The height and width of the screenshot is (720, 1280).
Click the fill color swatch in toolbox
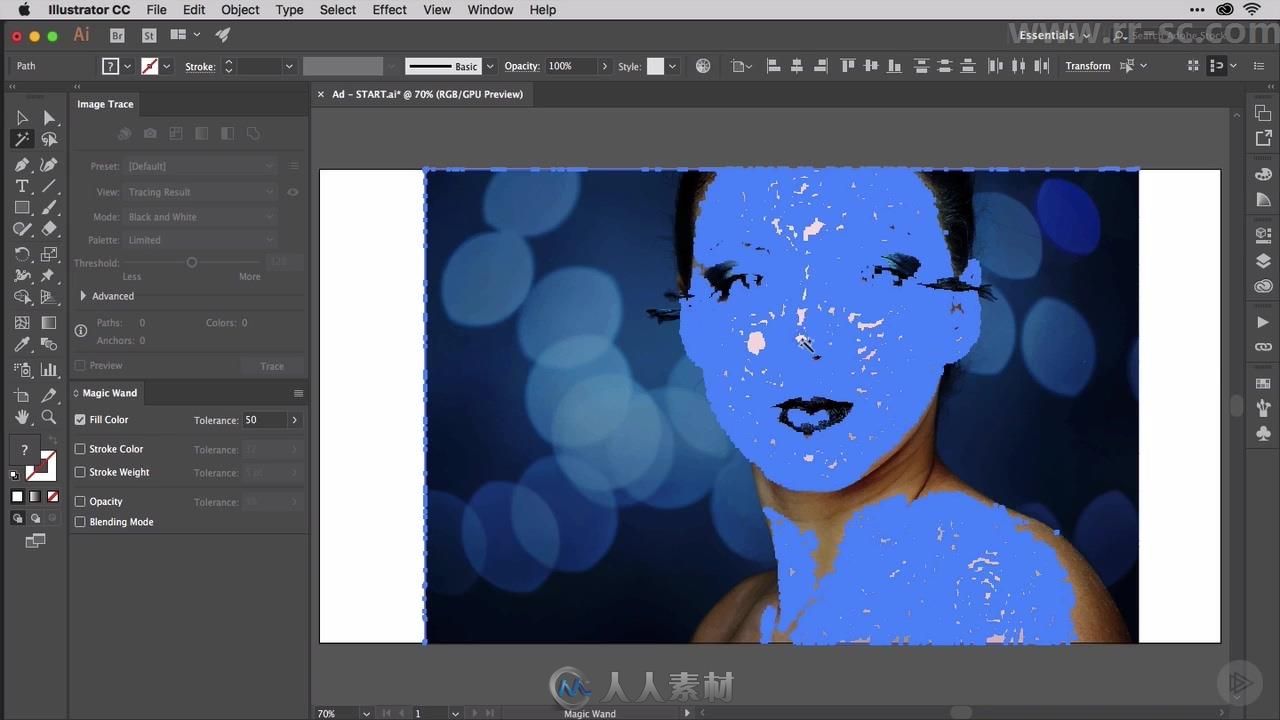24,452
